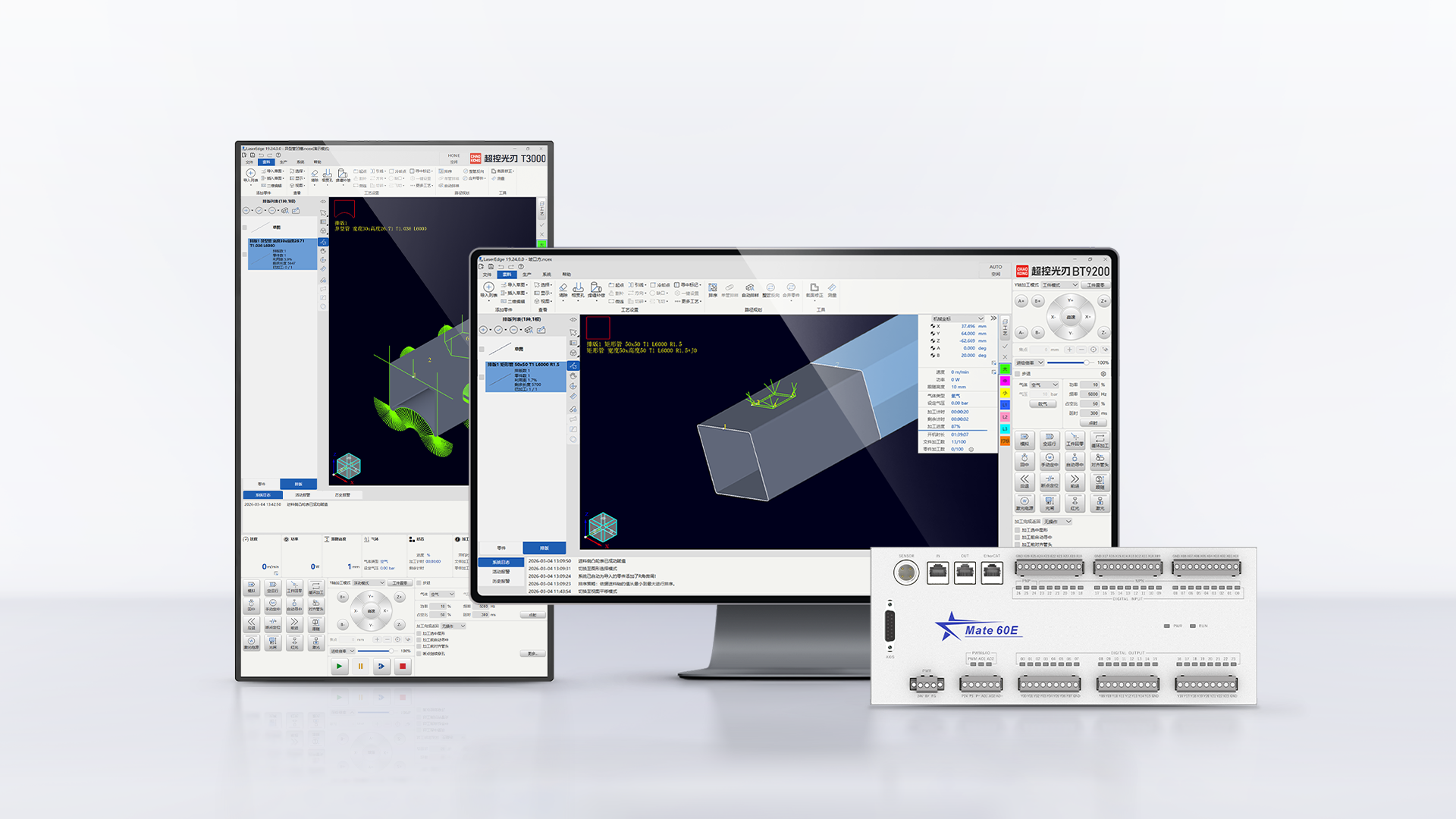Click 后退 double-left arrow icon on BT9200 screen
The image size is (1456, 819).
[1025, 482]
